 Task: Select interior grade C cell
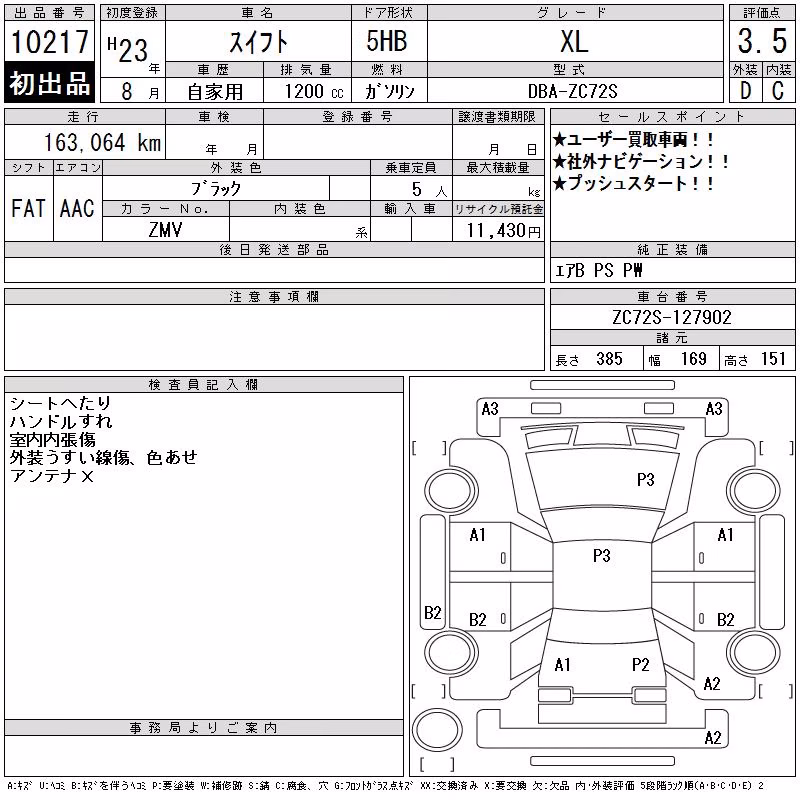(x=779, y=91)
